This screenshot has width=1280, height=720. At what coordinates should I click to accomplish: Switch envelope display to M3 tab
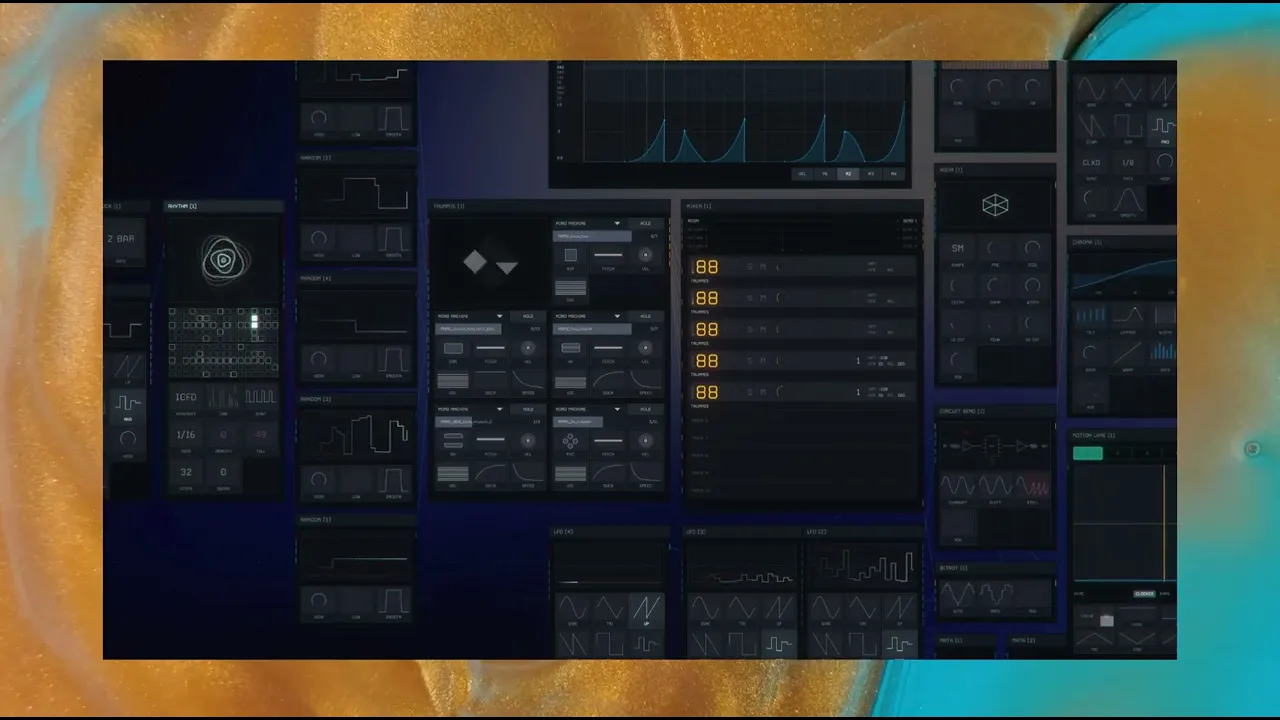pyautogui.click(x=871, y=173)
